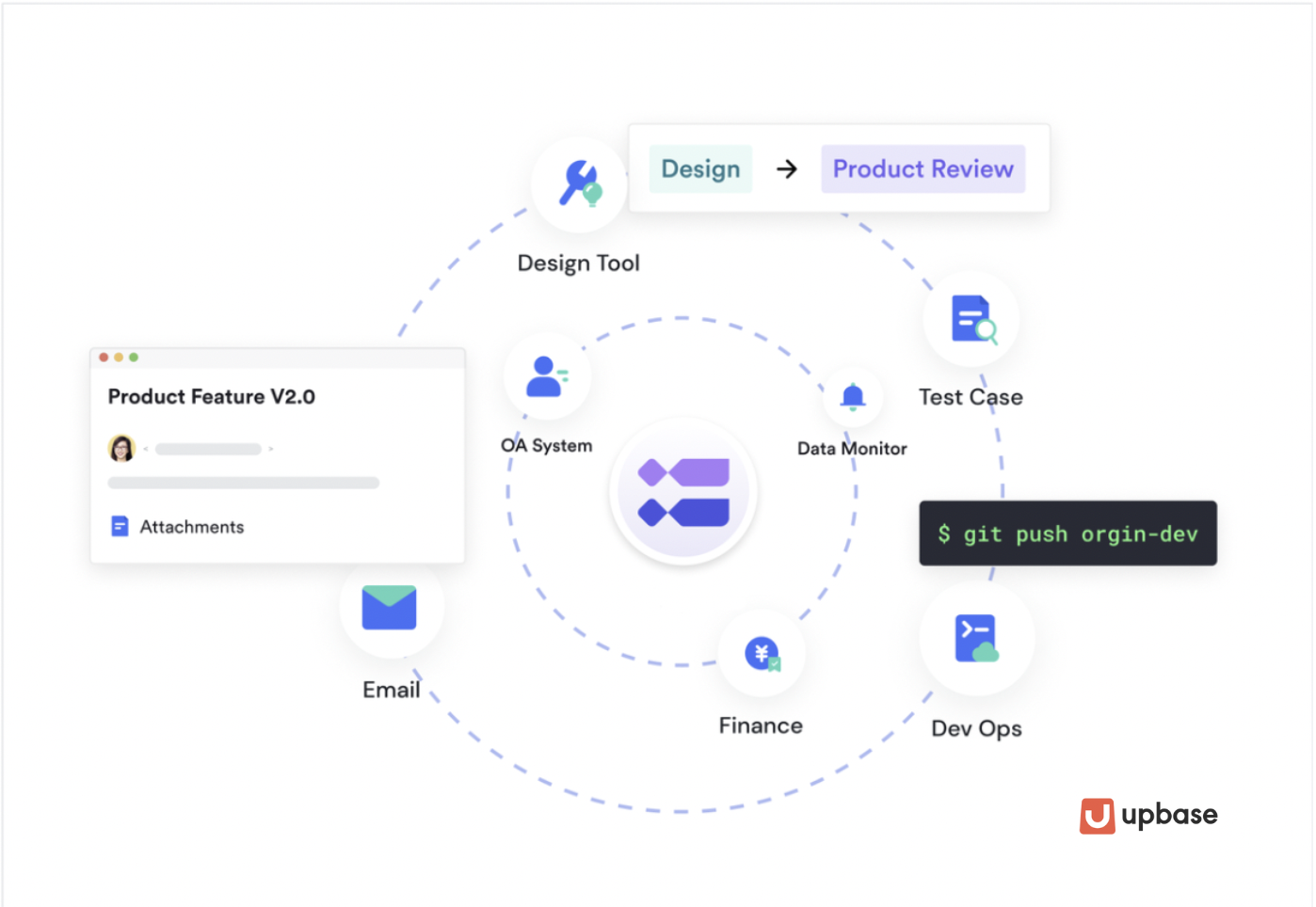Click the upbase wordmark text
1316x907 pixels.
point(1170,815)
